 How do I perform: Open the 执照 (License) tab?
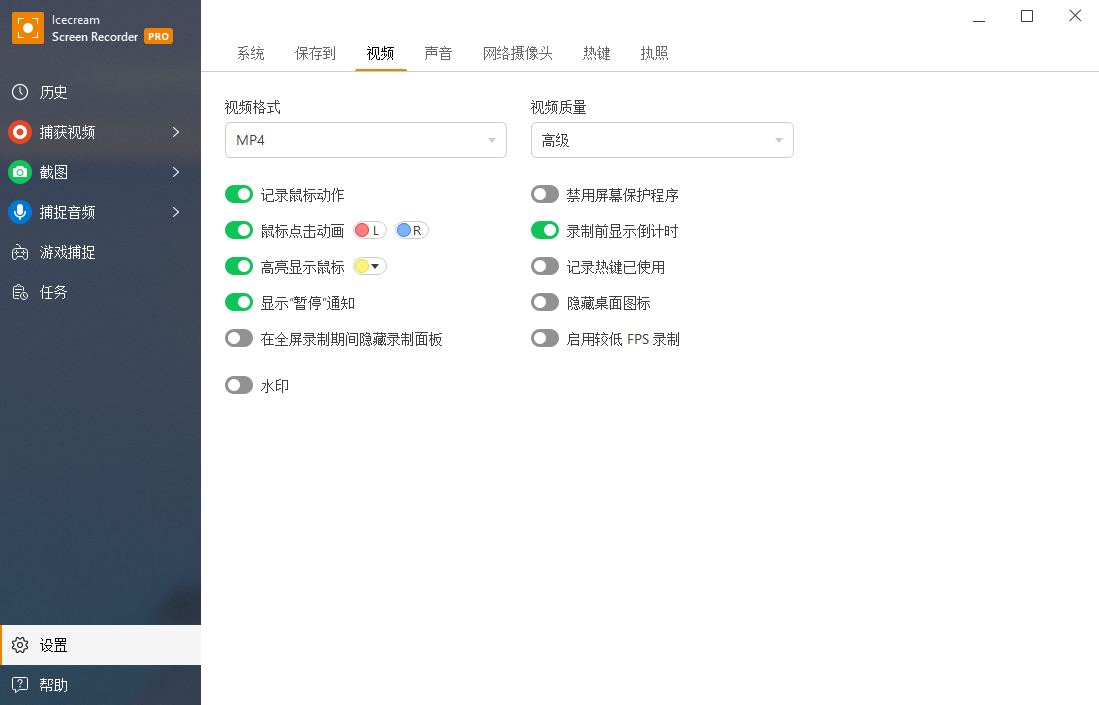pos(654,53)
